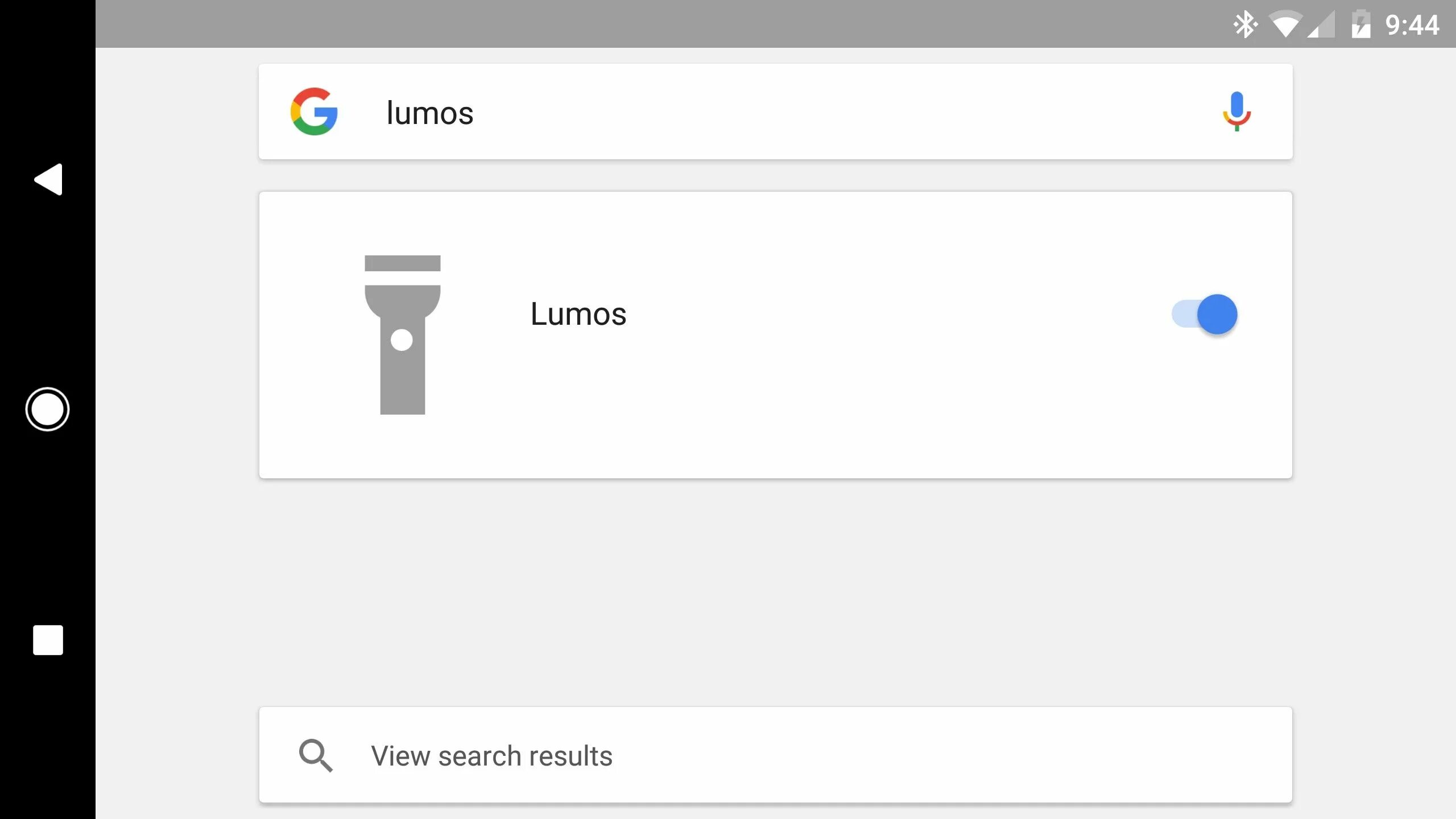The height and width of the screenshot is (819, 1456).
Task: Click the light blue track of Lumos switch
Action: click(x=1183, y=314)
